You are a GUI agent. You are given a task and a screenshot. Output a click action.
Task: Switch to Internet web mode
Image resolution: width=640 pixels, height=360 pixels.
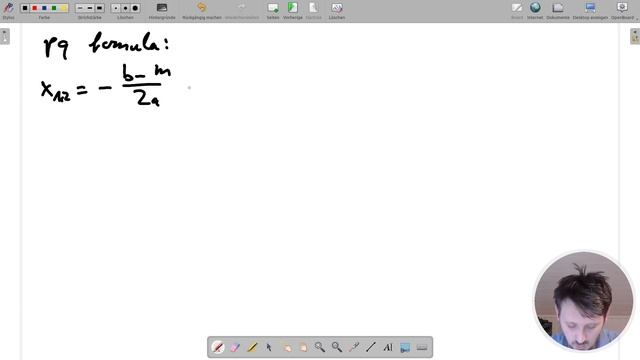coord(535,10)
